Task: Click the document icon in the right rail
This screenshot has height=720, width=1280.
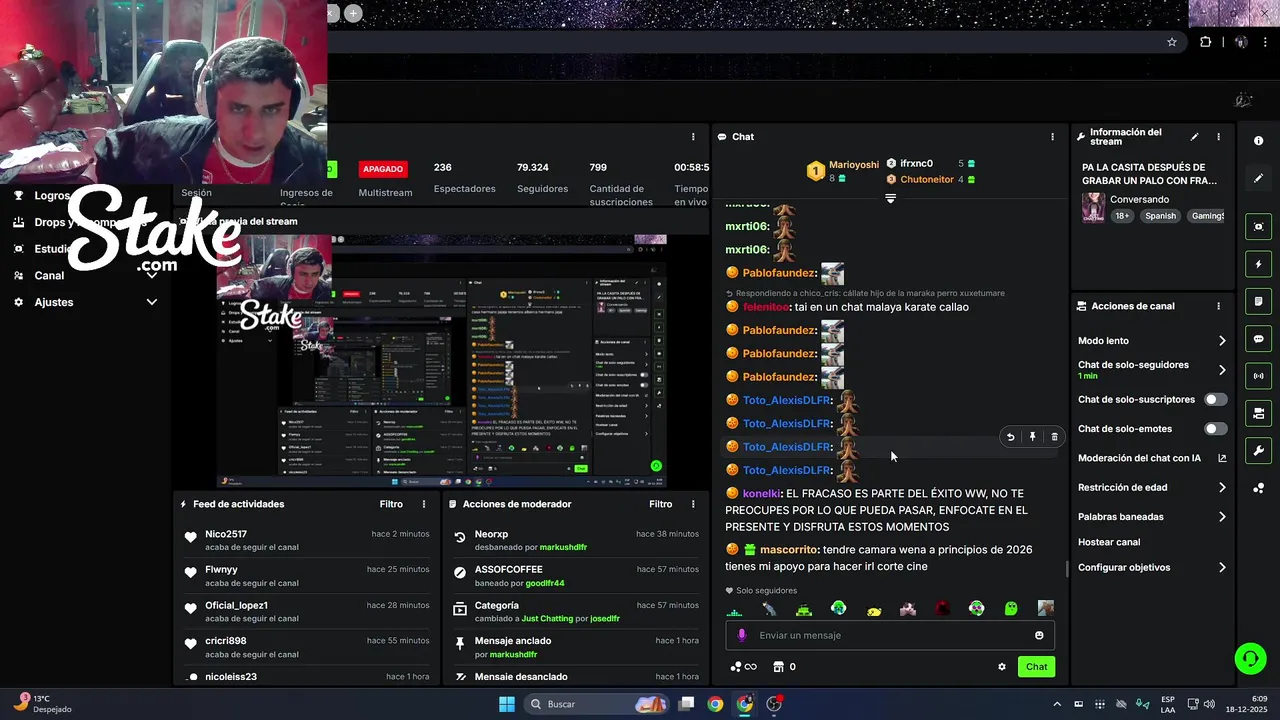Action: pos(1258,302)
